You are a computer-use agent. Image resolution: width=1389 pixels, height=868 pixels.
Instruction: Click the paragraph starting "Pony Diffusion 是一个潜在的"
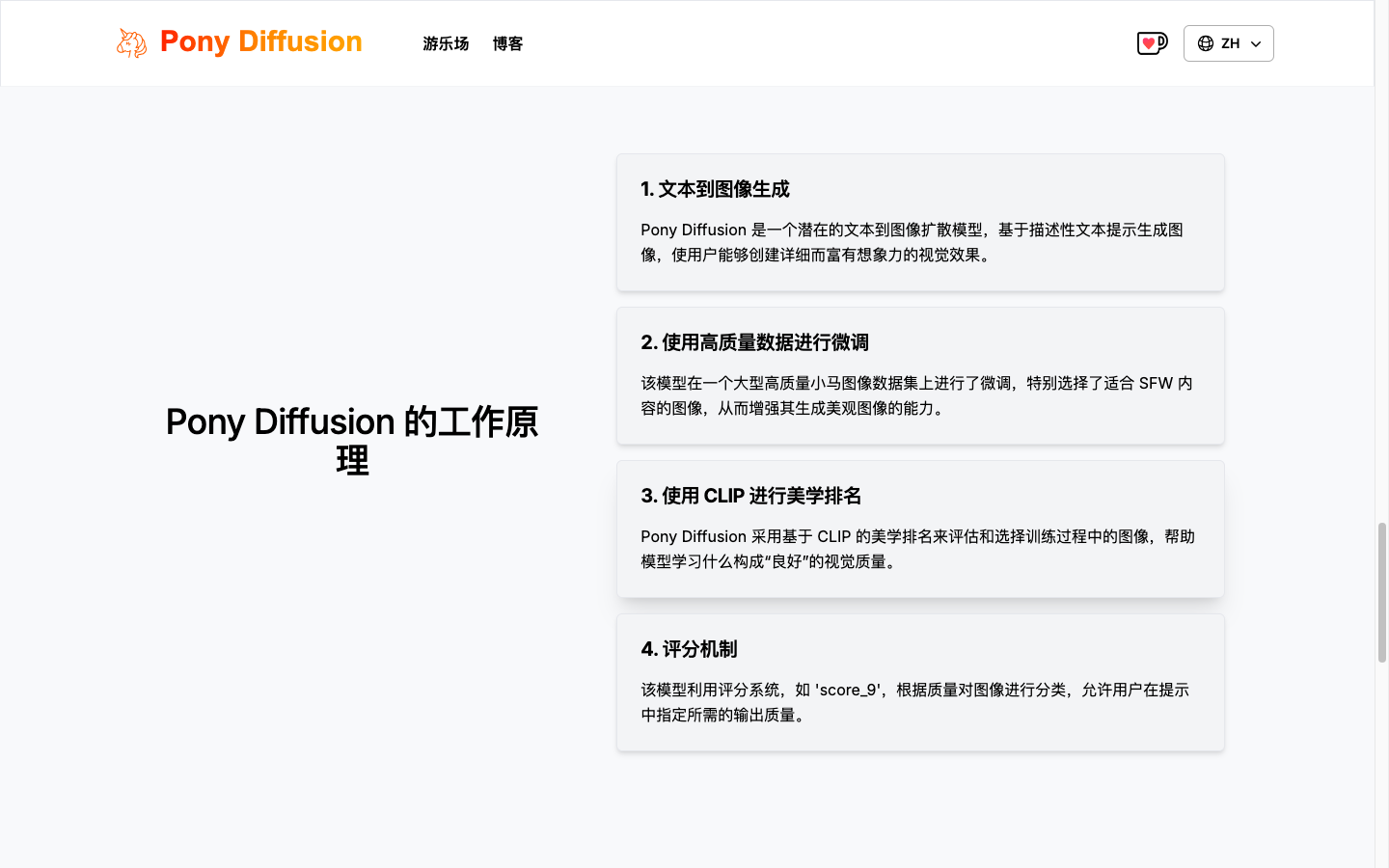pos(912,242)
